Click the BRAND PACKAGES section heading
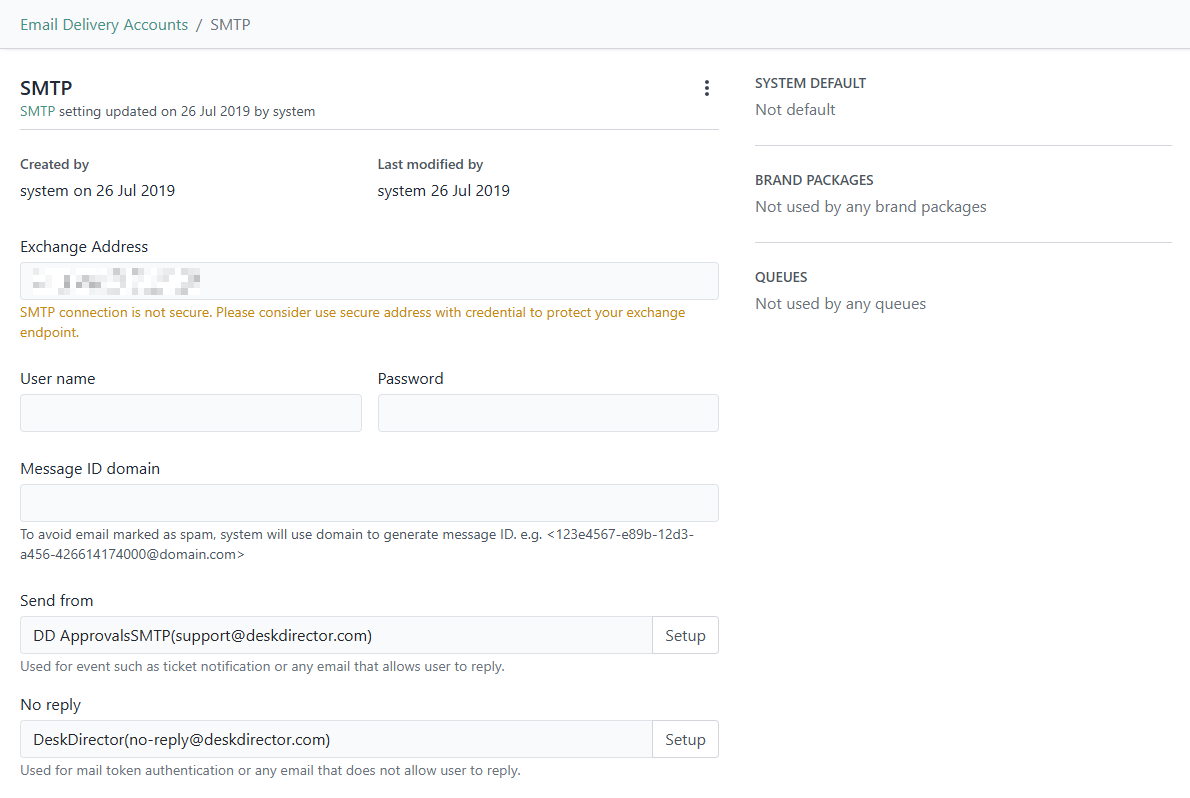Viewport: 1190px width, 798px height. (814, 180)
